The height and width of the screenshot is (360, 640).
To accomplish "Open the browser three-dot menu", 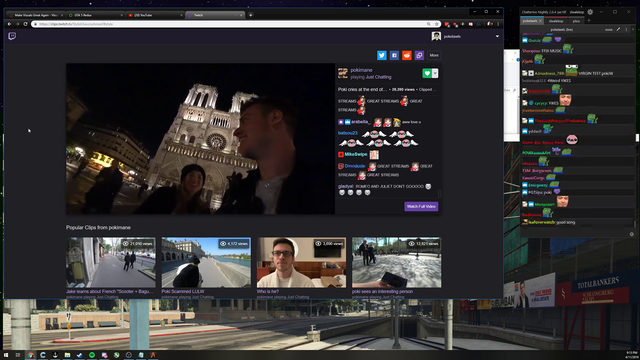I will pos(498,24).
